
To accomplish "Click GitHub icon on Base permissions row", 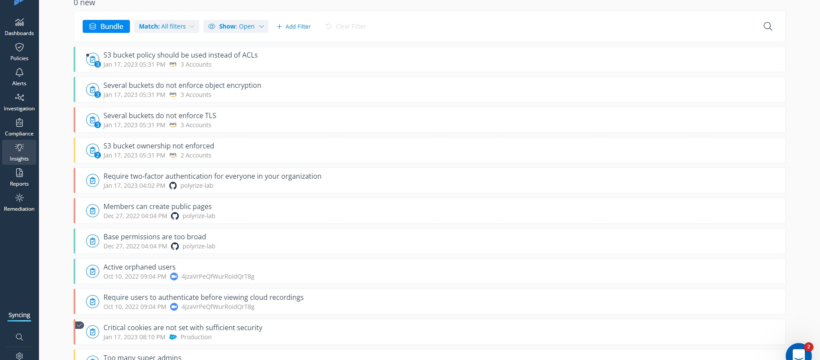I will click(x=175, y=246).
